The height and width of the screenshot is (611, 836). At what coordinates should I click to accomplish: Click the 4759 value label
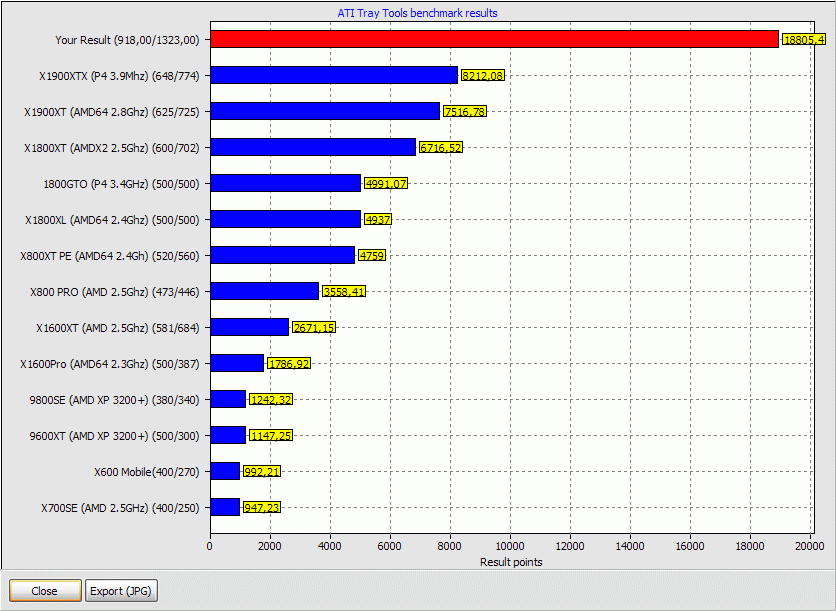(x=372, y=255)
